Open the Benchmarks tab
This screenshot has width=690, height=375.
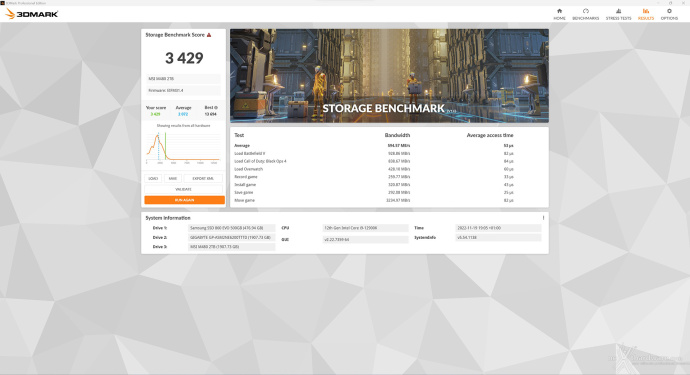click(585, 14)
